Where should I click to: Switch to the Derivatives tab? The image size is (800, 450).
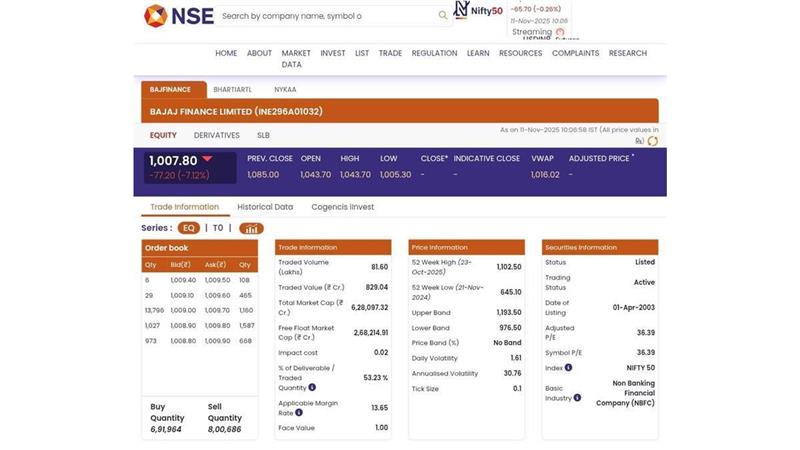tap(217, 135)
